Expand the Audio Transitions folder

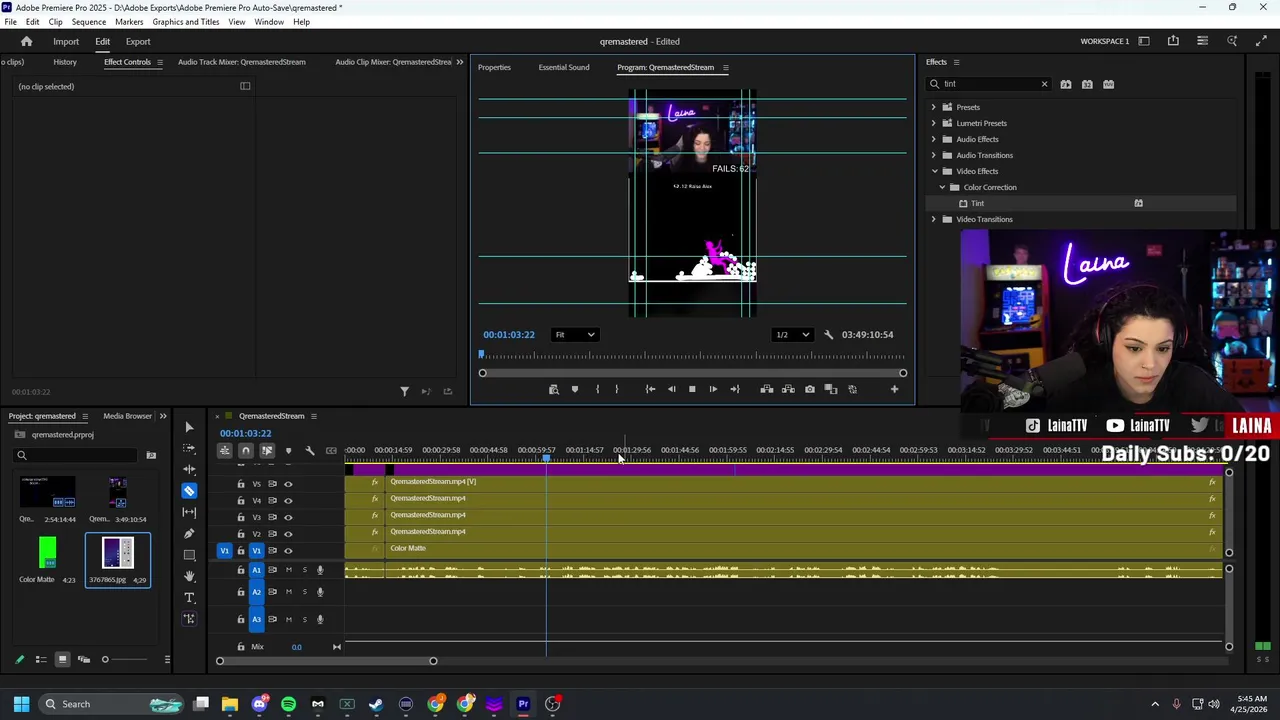(934, 155)
